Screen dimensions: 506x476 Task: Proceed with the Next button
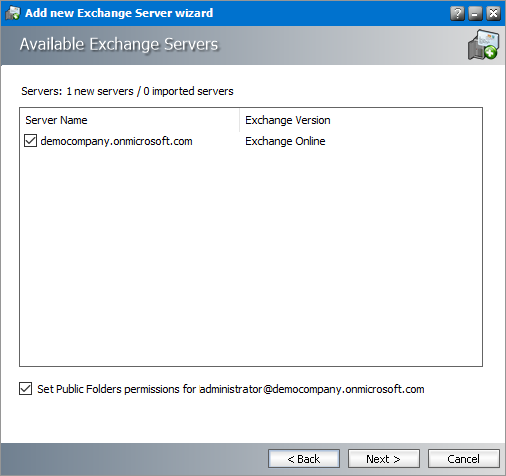click(x=384, y=459)
